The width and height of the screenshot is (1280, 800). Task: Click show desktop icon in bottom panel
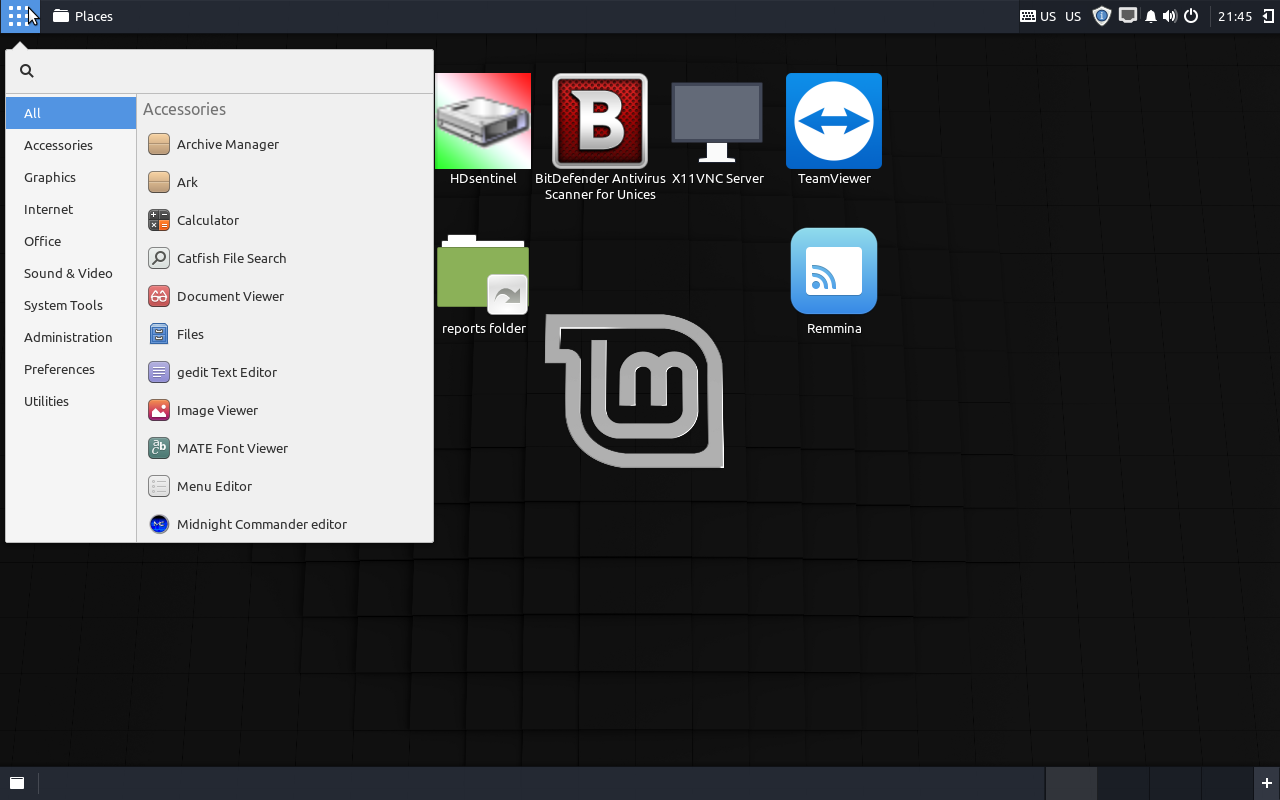pyautogui.click(x=17, y=783)
